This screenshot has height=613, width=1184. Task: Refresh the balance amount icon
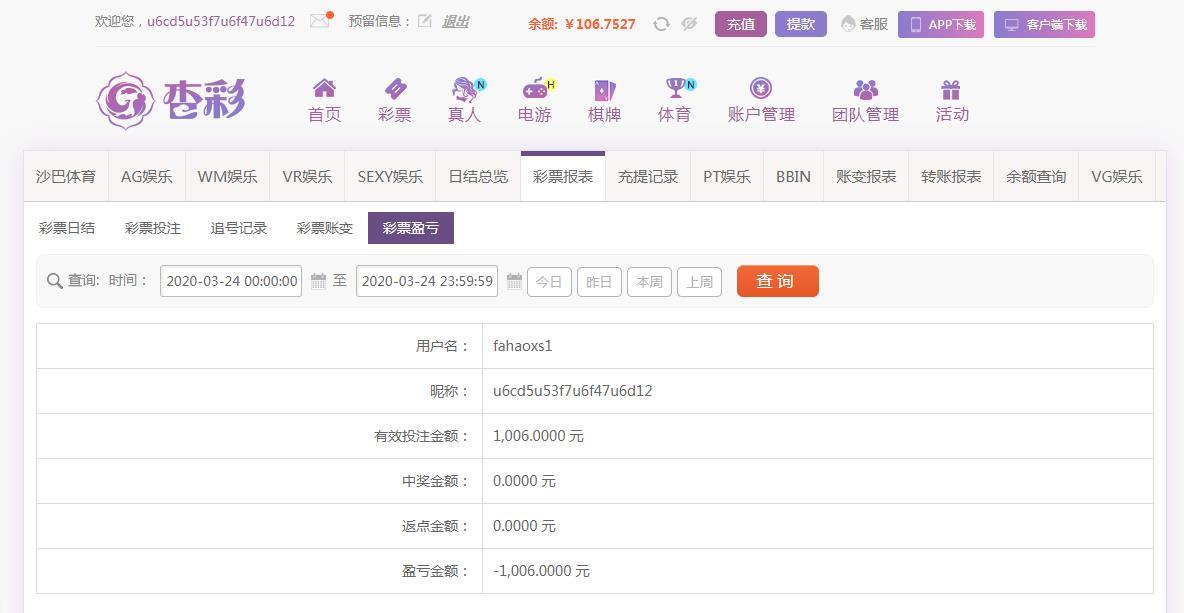[x=661, y=24]
